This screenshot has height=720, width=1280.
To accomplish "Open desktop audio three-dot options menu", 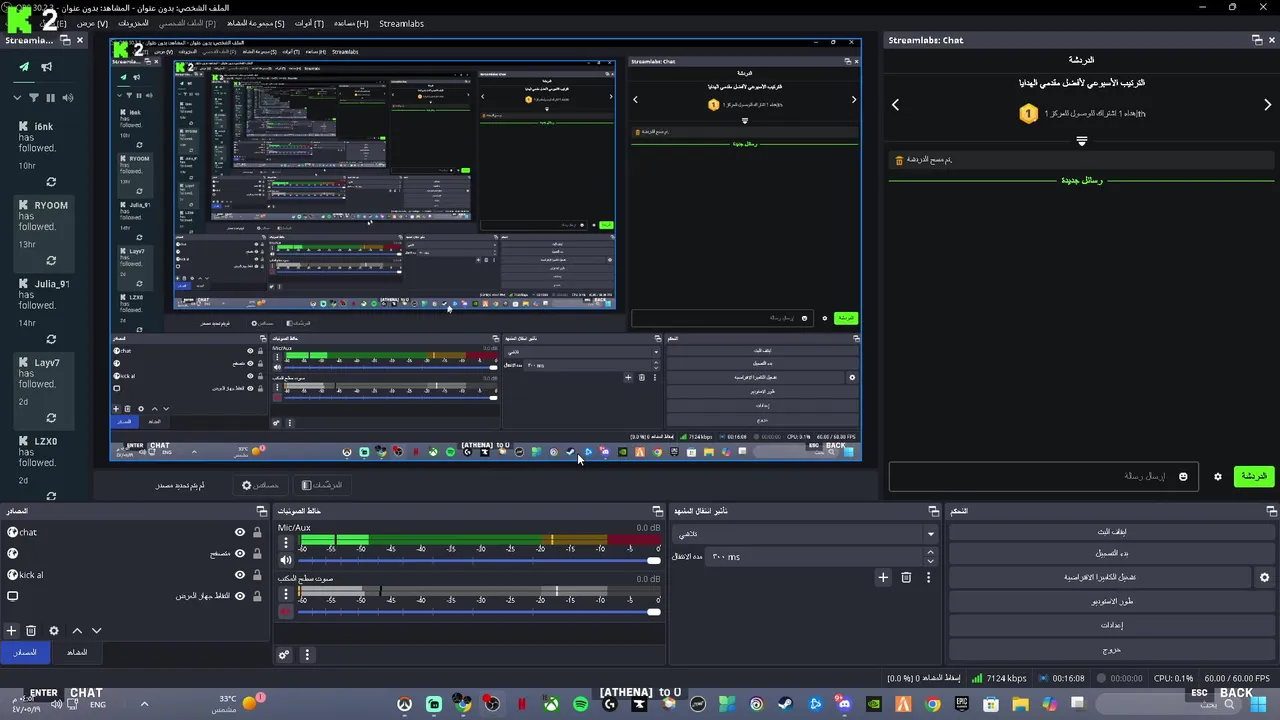I will 286,594.
